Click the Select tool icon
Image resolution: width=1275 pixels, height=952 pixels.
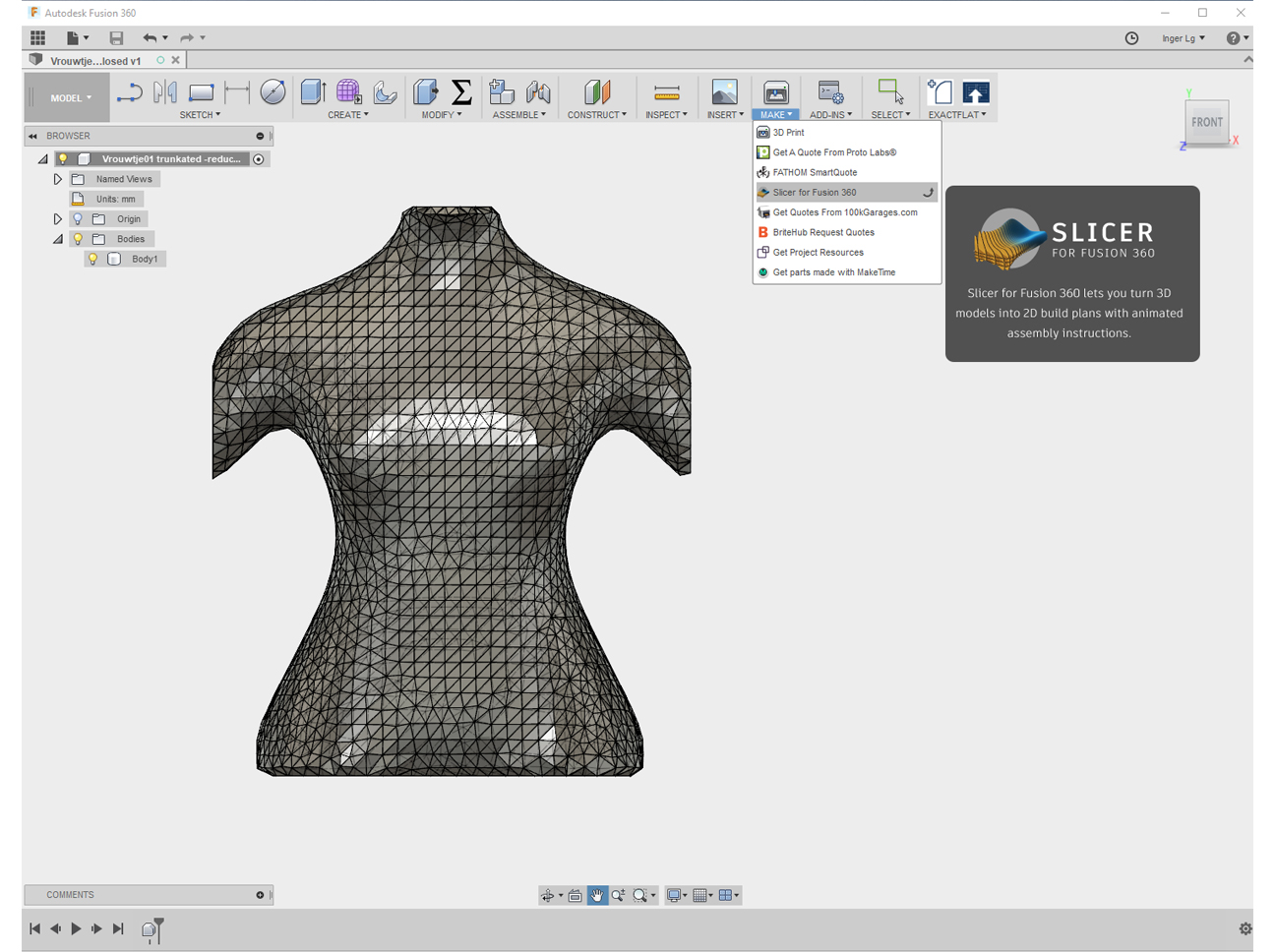(890, 92)
